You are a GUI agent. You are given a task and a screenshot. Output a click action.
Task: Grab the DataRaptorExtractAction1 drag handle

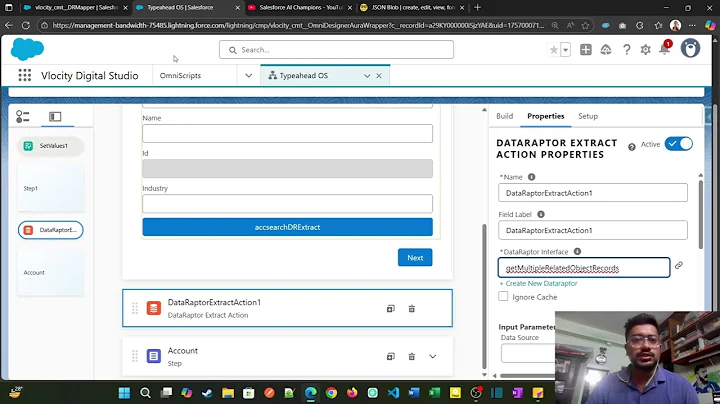pyautogui.click(x=135, y=308)
